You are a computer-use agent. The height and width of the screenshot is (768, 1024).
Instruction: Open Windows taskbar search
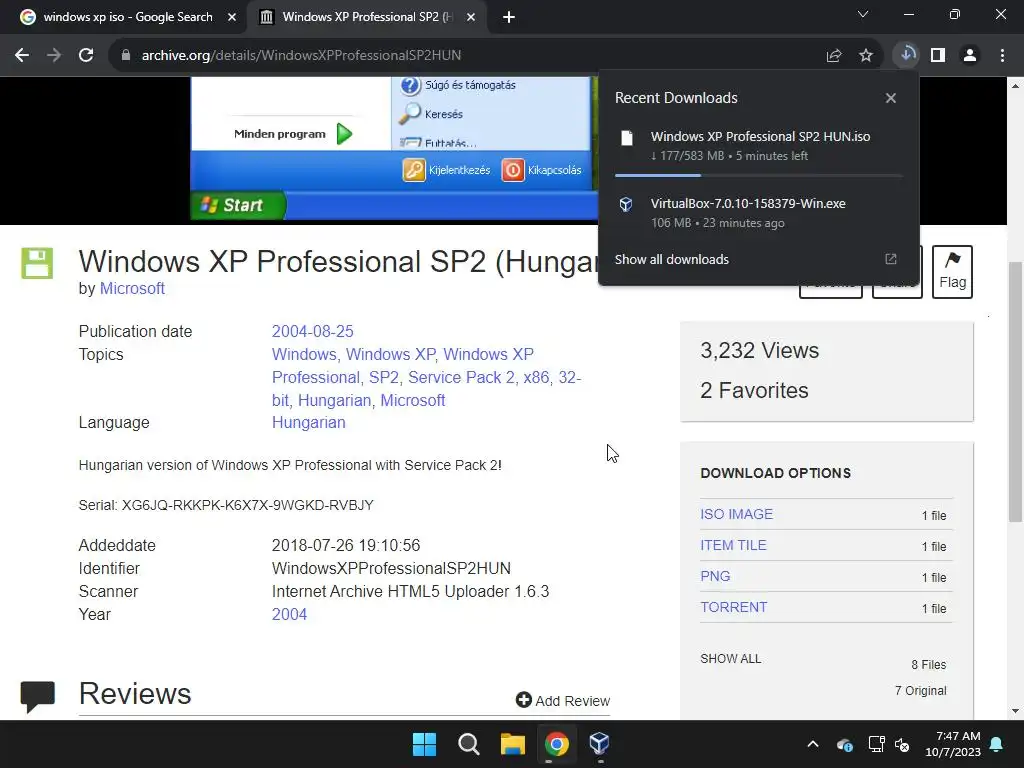click(468, 744)
